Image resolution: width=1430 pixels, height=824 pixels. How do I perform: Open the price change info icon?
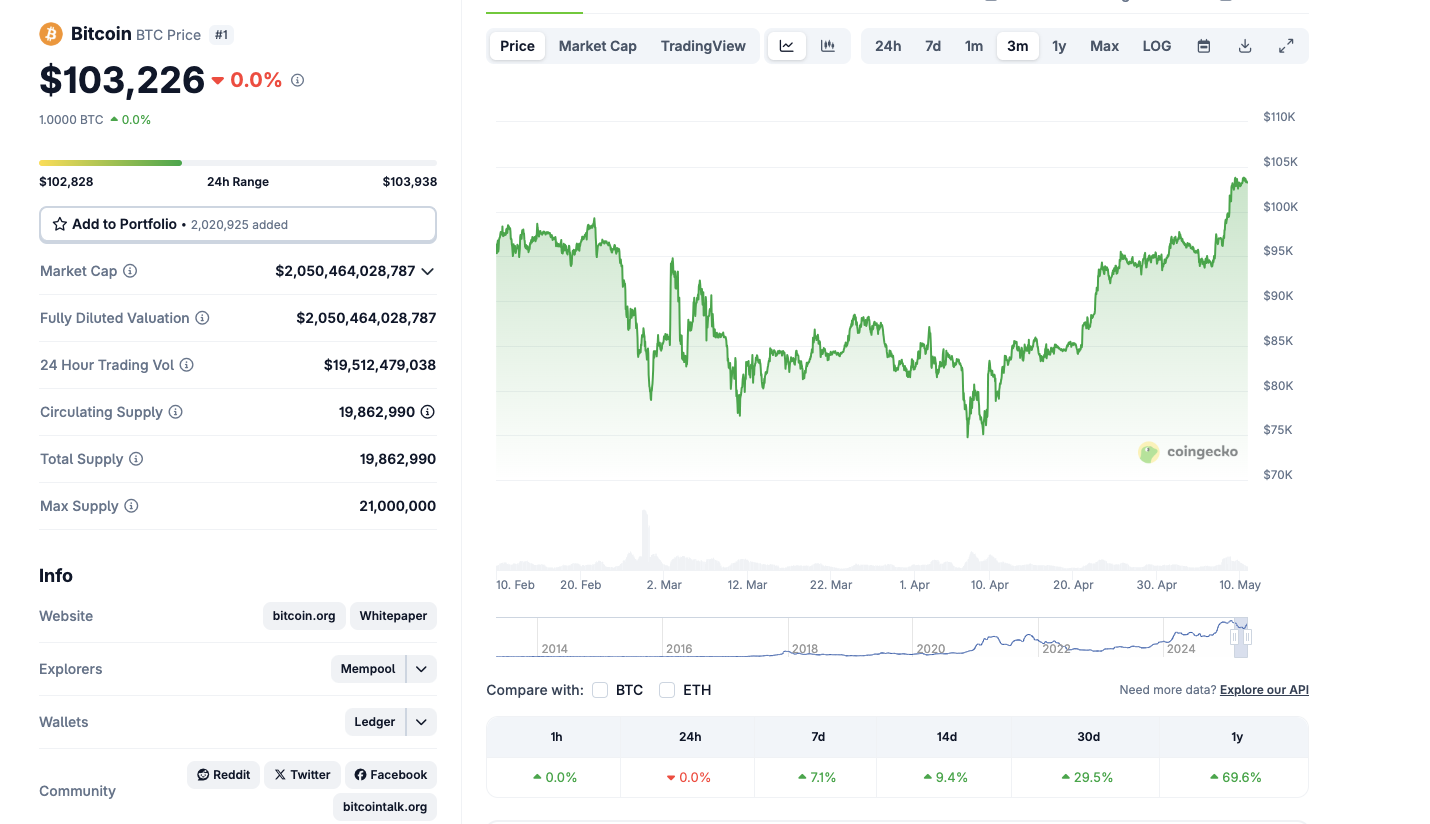coord(297,80)
